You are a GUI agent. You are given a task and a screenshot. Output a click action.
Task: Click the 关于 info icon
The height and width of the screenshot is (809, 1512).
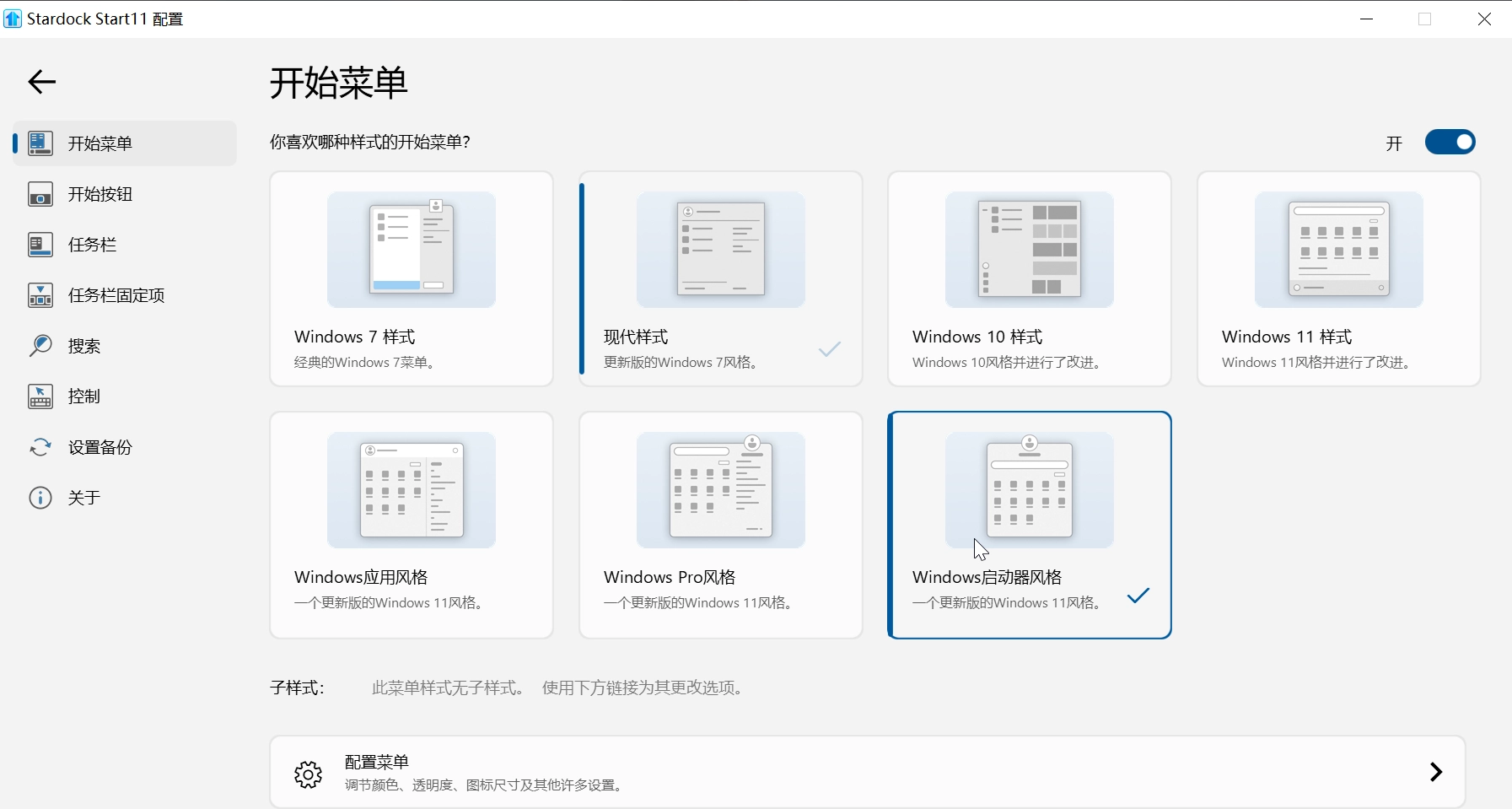[x=40, y=498]
